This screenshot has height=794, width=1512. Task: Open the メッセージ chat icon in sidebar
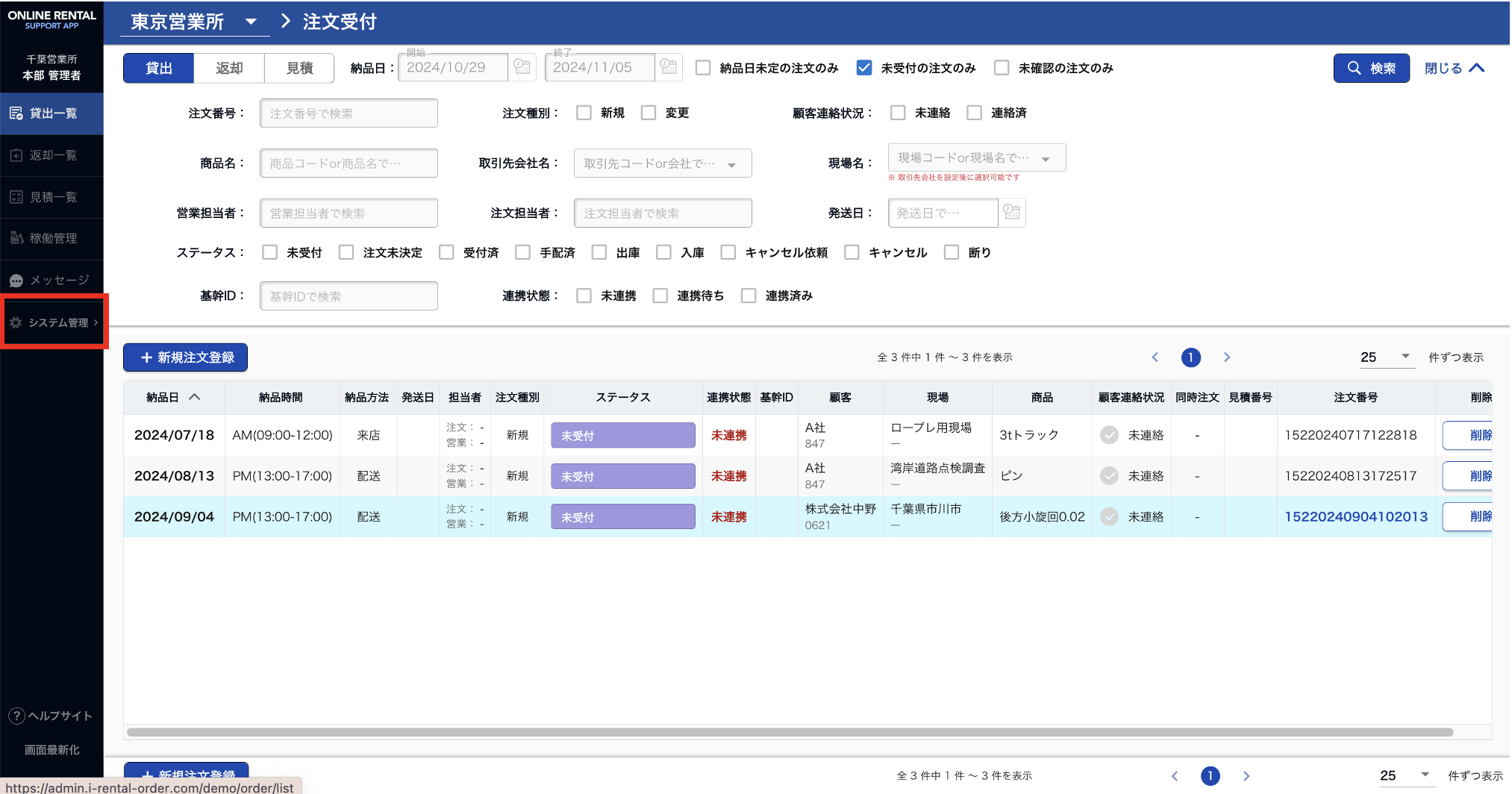coord(16,281)
